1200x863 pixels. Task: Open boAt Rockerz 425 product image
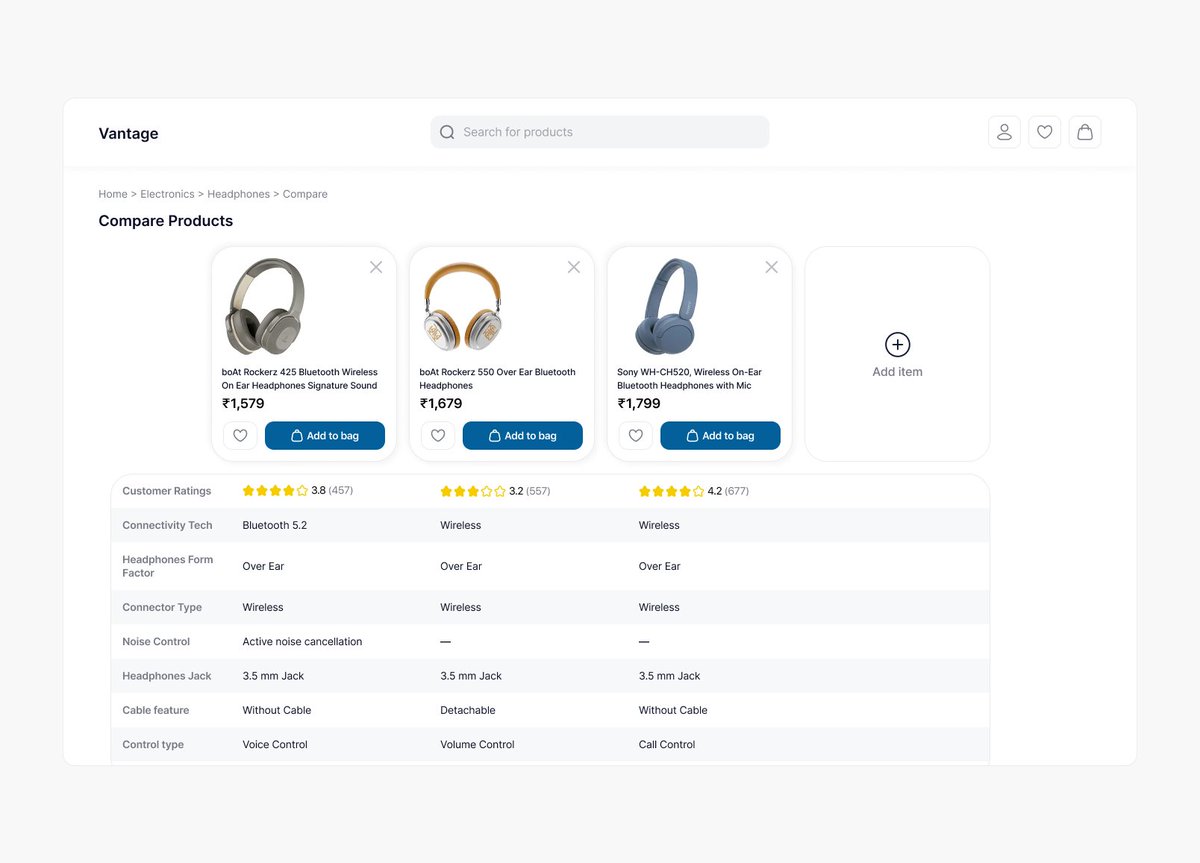click(265, 307)
